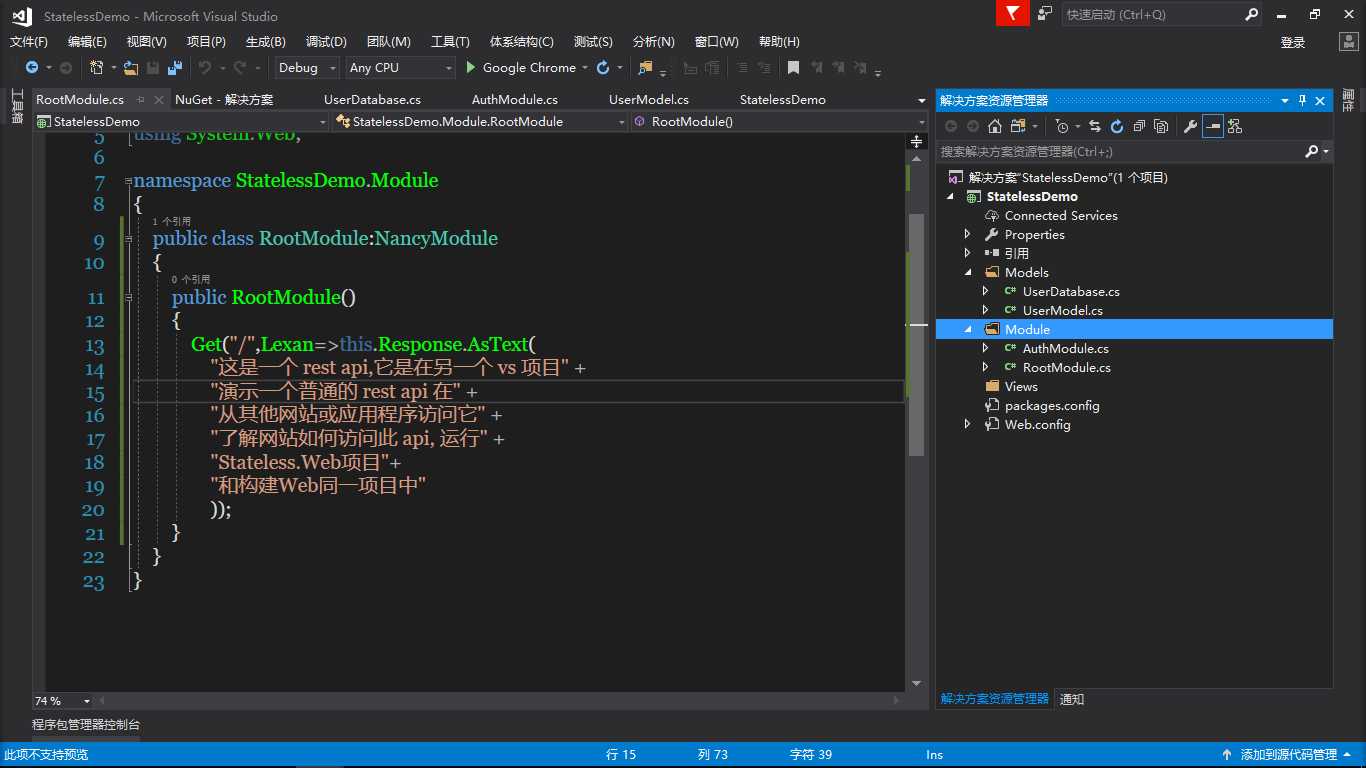Click the Collapse All icon in Solution Explorer
1366x768 pixels.
coord(1139,126)
